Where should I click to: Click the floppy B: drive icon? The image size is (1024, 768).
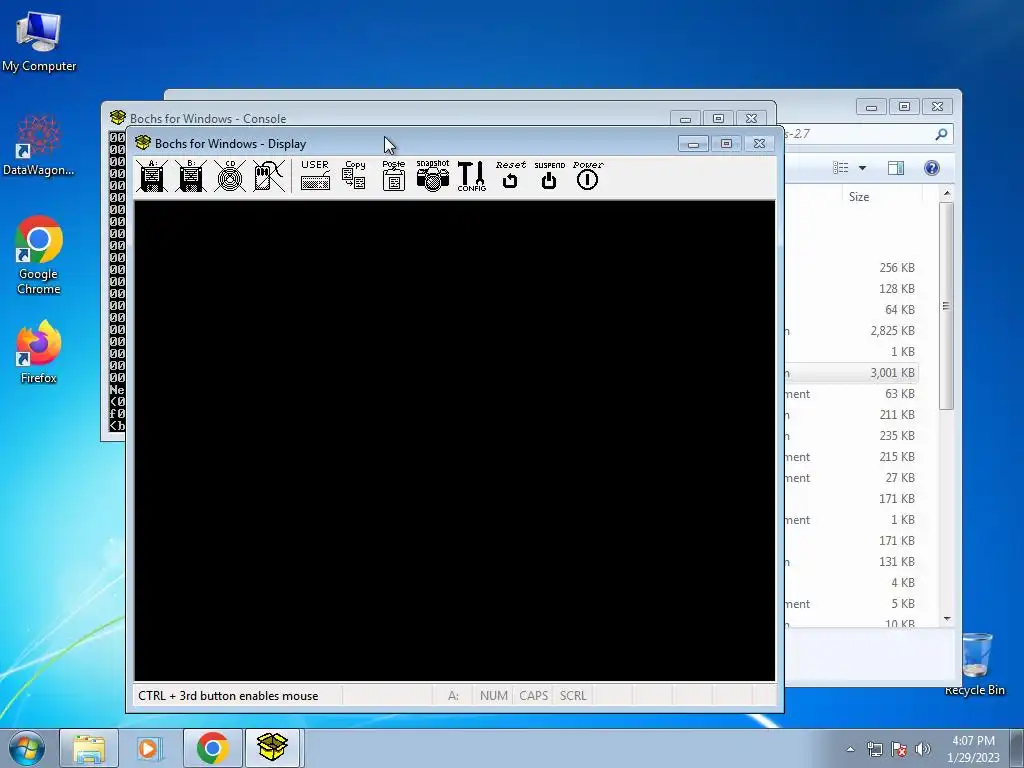[191, 176]
